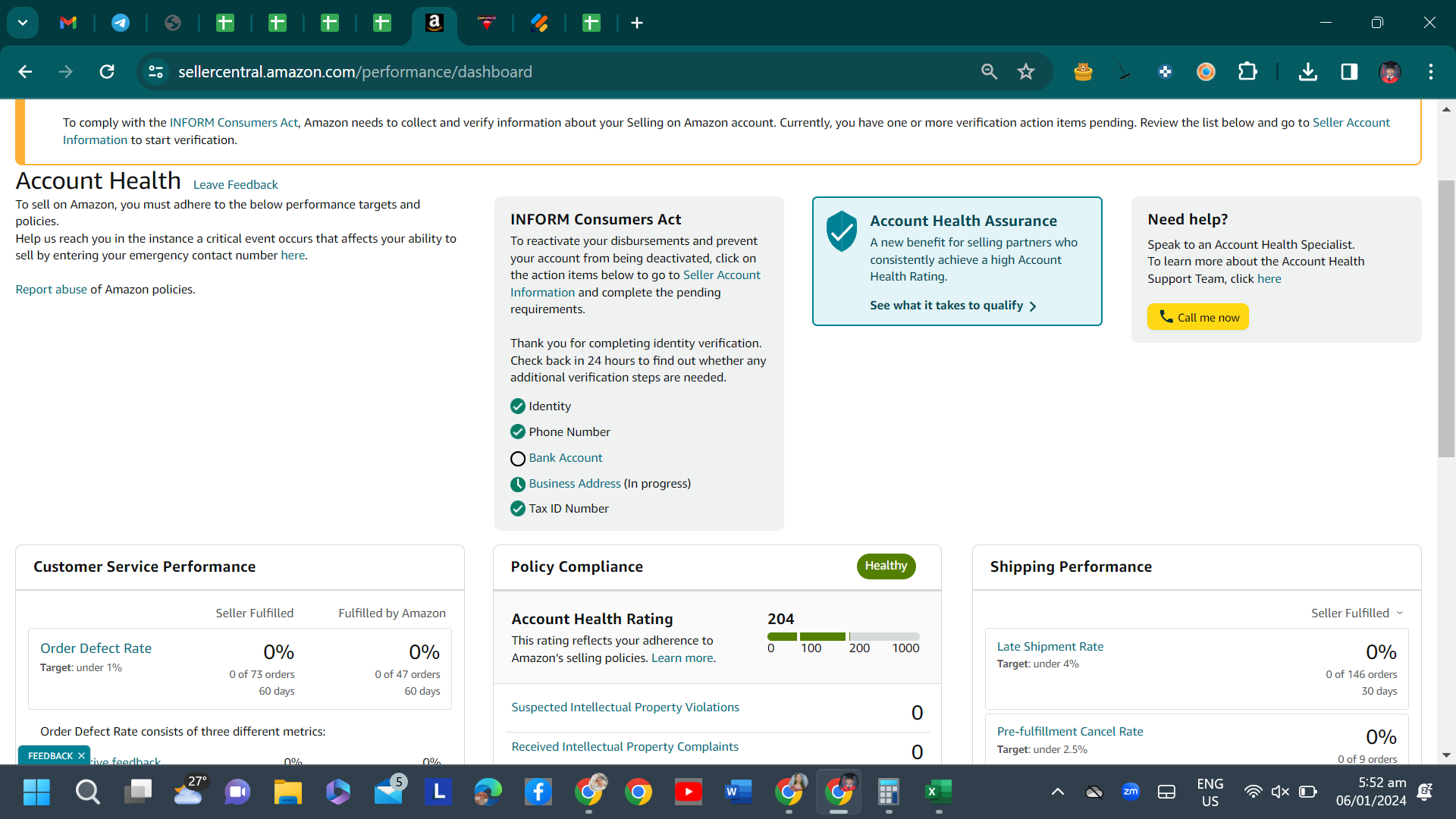Expand the Seller Fulfilled dropdown in Shipping Performance
Viewport: 1456px width, 819px height.
point(1357,613)
